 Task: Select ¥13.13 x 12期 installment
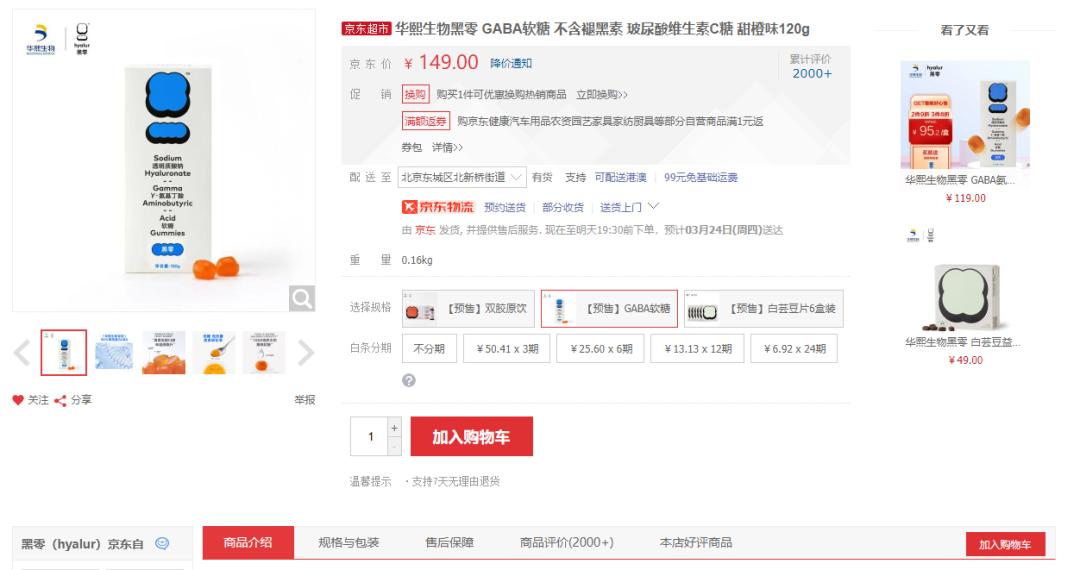click(x=697, y=349)
